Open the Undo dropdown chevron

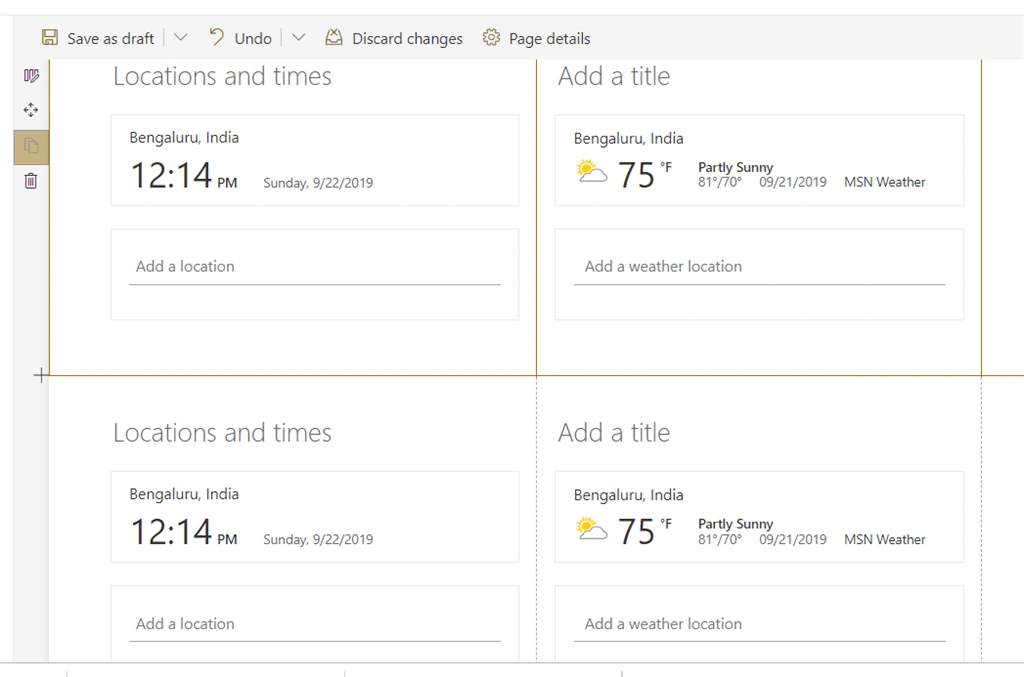pyautogui.click(x=298, y=37)
